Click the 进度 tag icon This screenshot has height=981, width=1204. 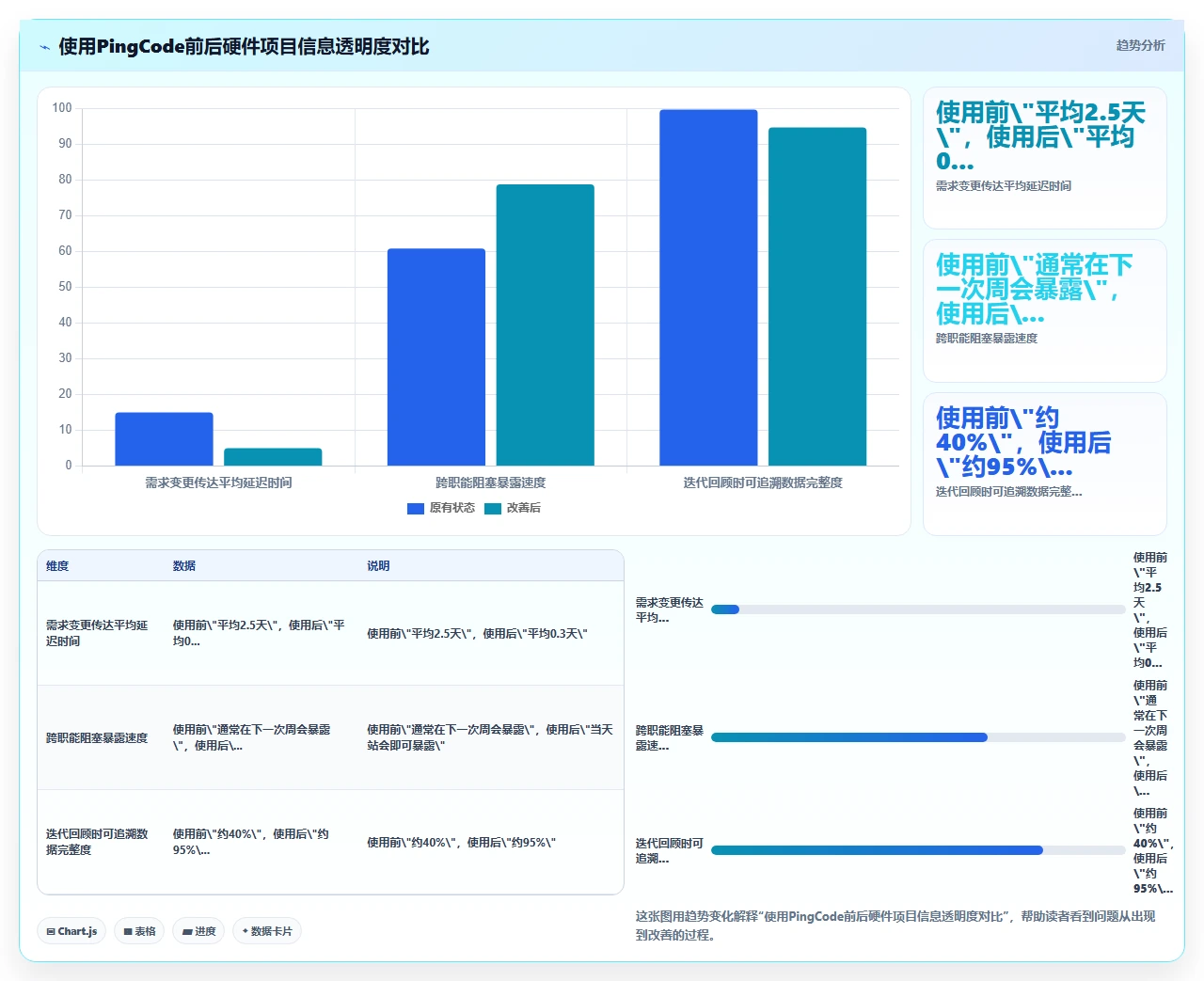coord(187,931)
